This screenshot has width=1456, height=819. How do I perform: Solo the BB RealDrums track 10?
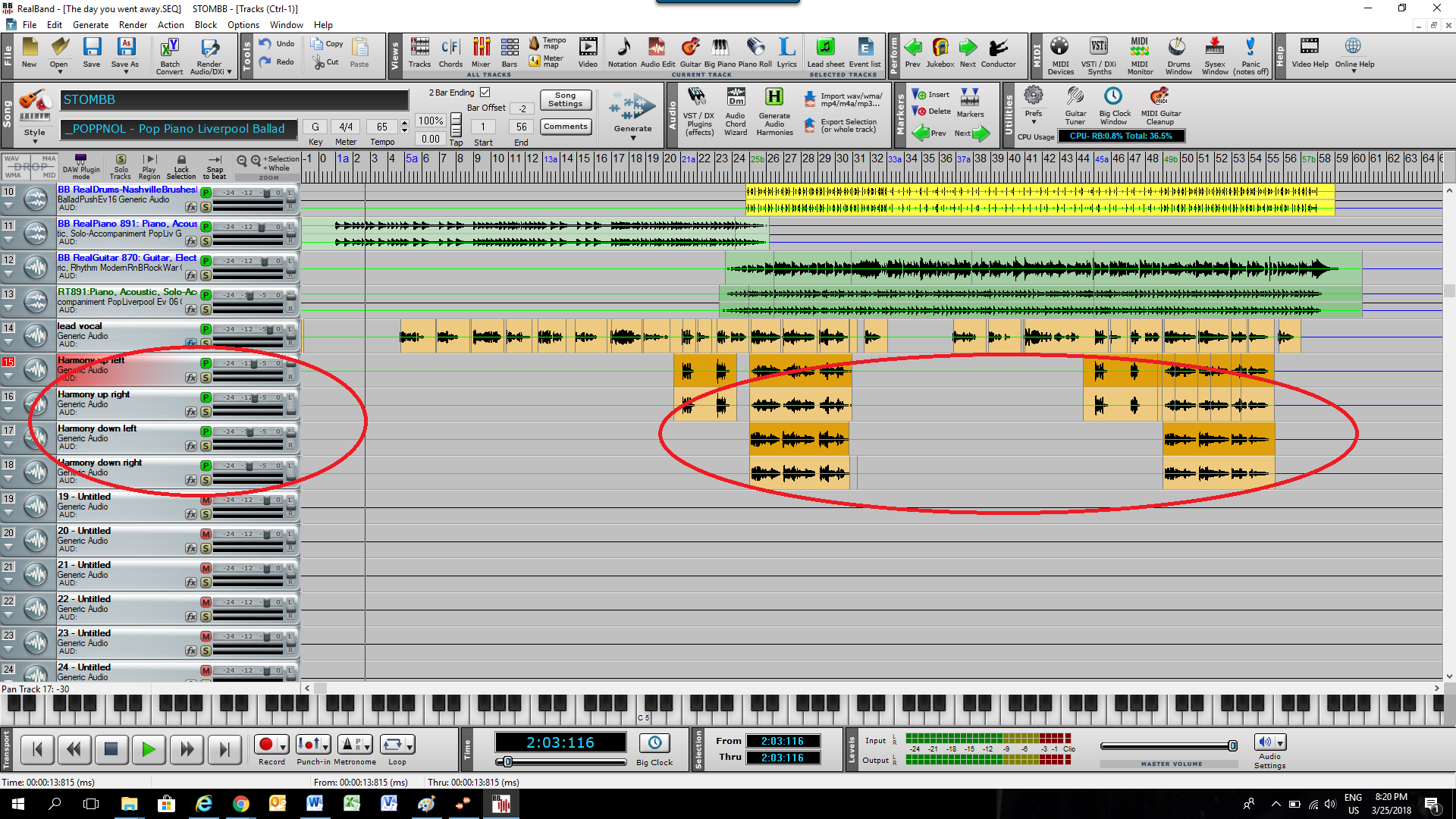click(206, 207)
